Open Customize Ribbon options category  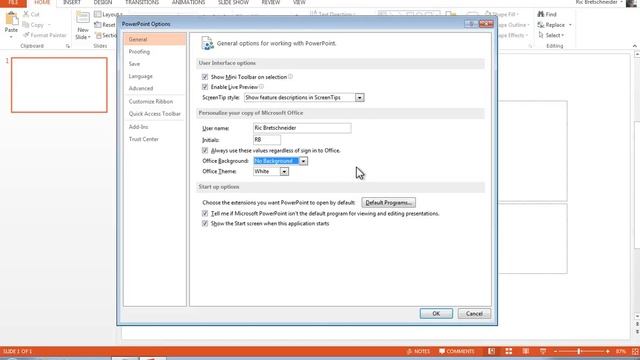(x=155, y=102)
